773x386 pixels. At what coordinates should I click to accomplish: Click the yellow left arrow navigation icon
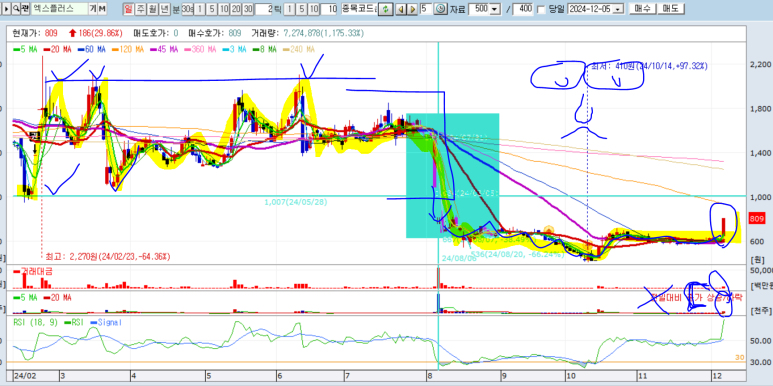point(401,9)
